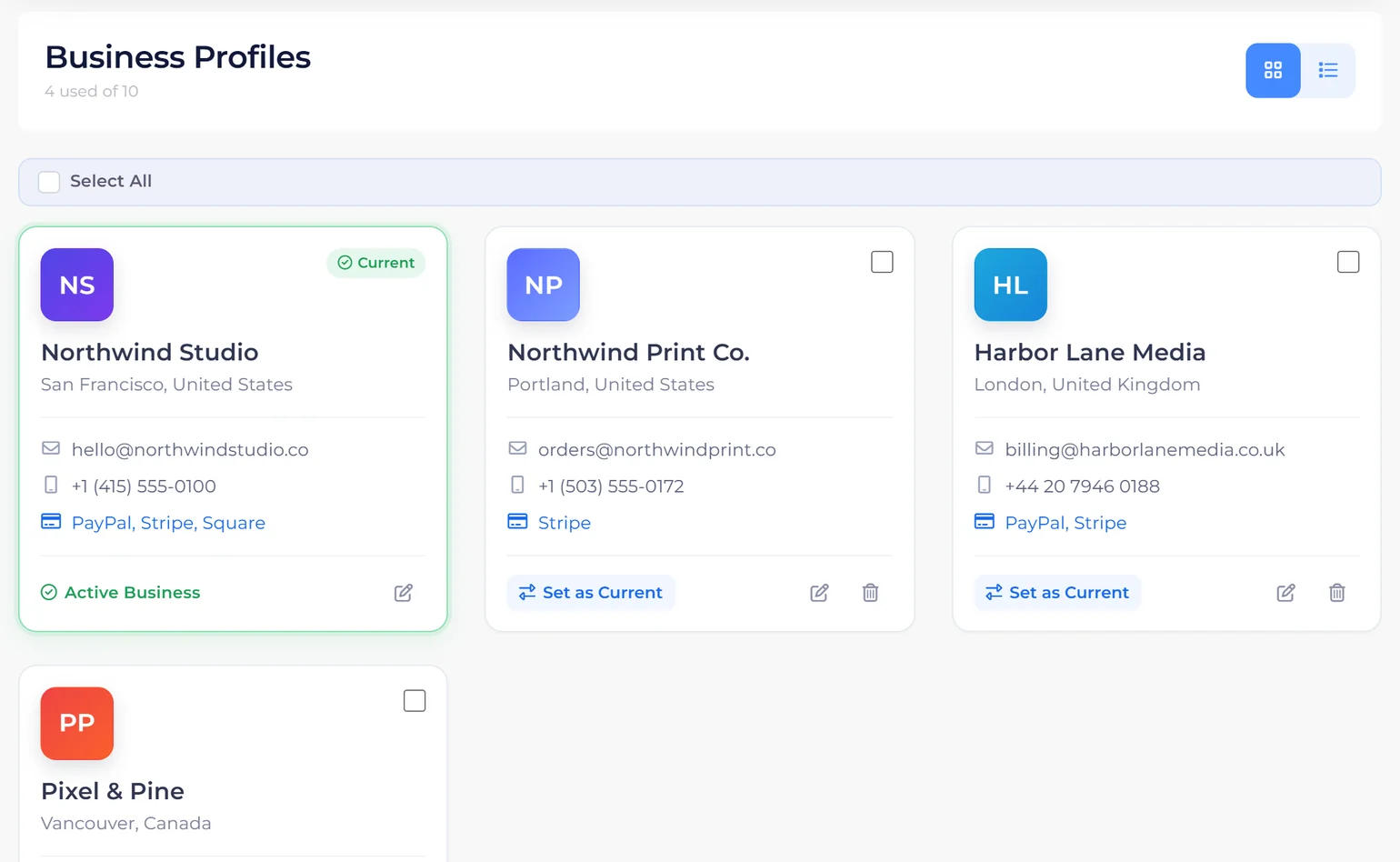Viewport: 1400px width, 862px height.
Task: Click the '4 used of 10' counter
Action: (x=92, y=91)
